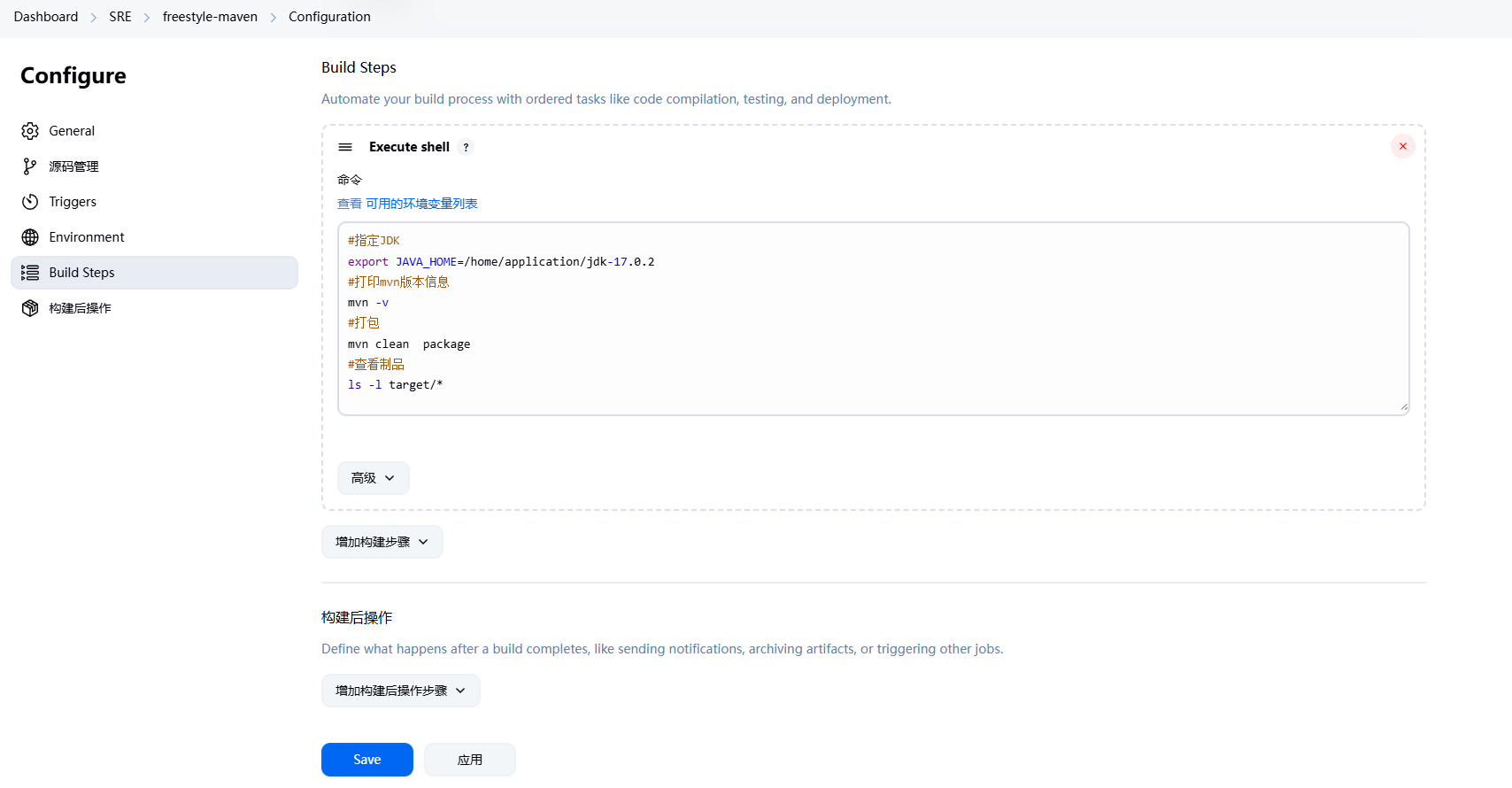Click the source code management branch icon
The width and height of the screenshot is (1512, 788).
coord(30,166)
